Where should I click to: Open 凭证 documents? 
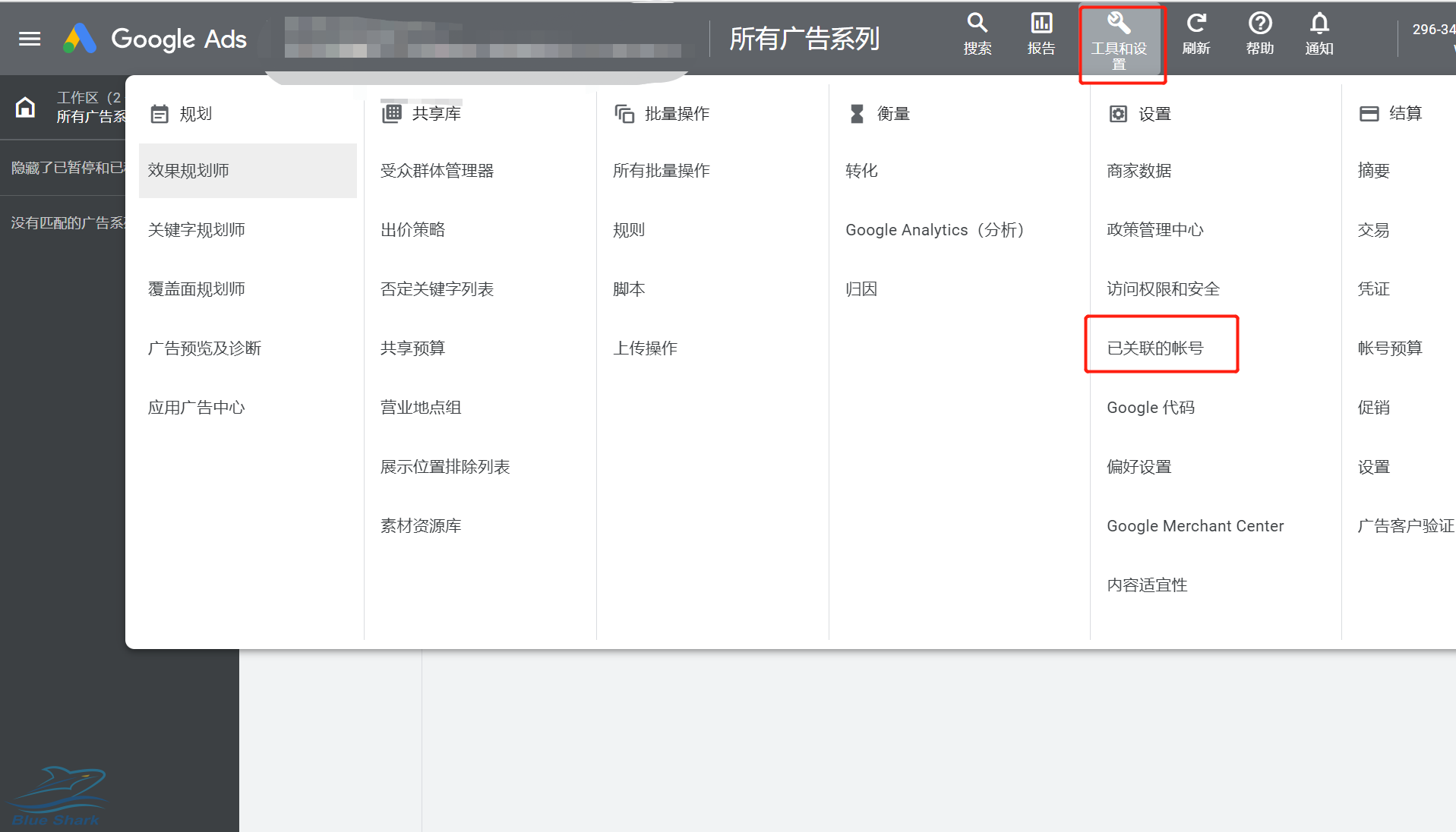pyautogui.click(x=1373, y=289)
